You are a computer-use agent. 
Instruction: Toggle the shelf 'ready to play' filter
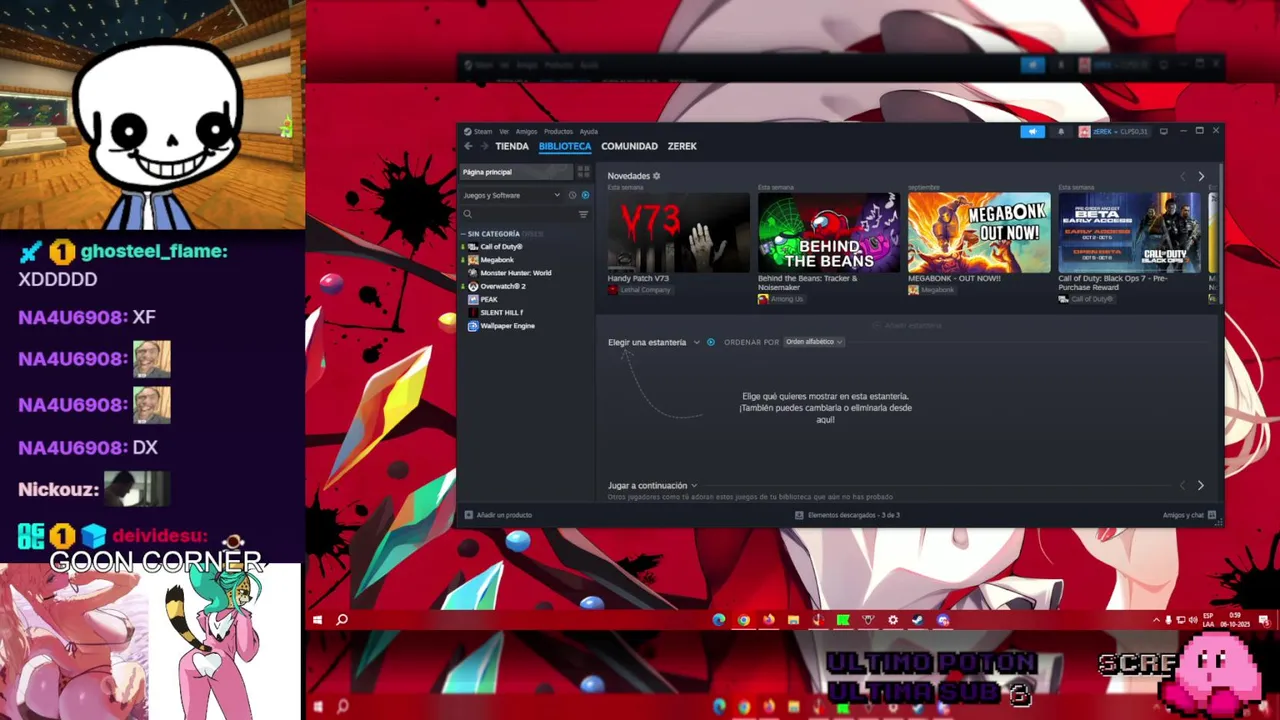point(711,342)
